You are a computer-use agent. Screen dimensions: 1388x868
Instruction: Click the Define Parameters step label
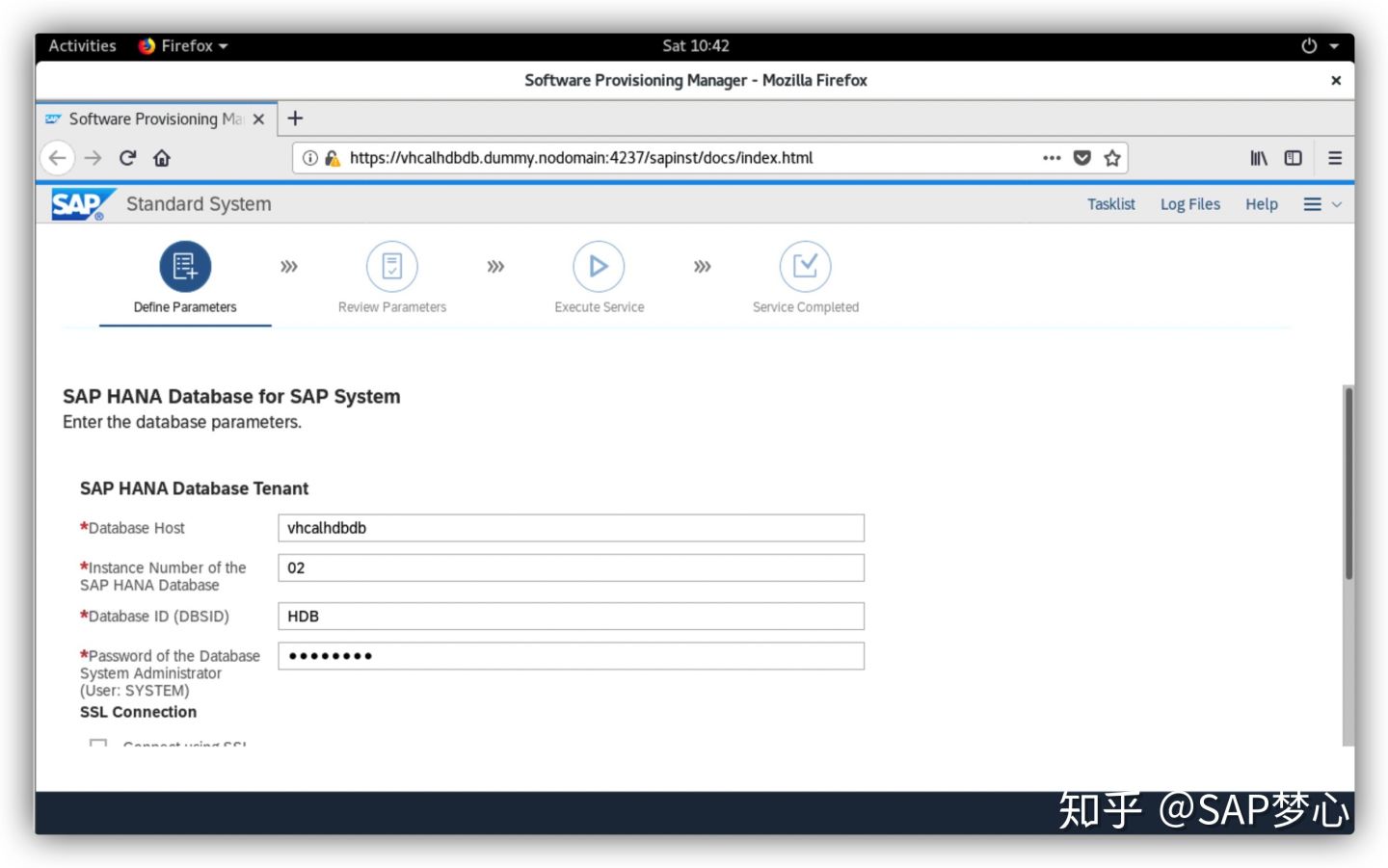click(x=185, y=307)
